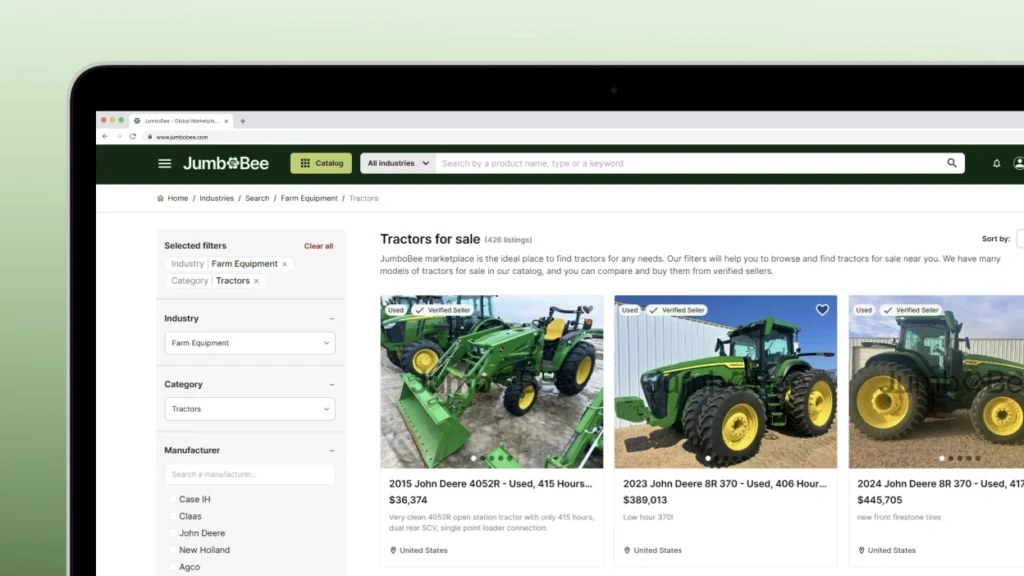Click the search magnifier icon

[952, 163]
